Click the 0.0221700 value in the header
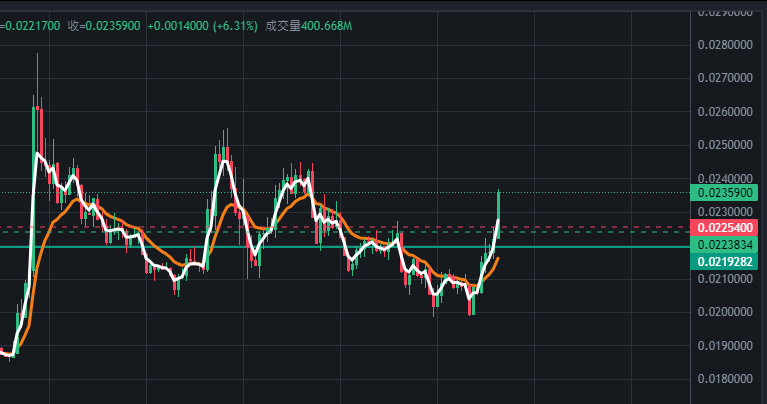This screenshot has height=404, width=767. click(x=32, y=26)
